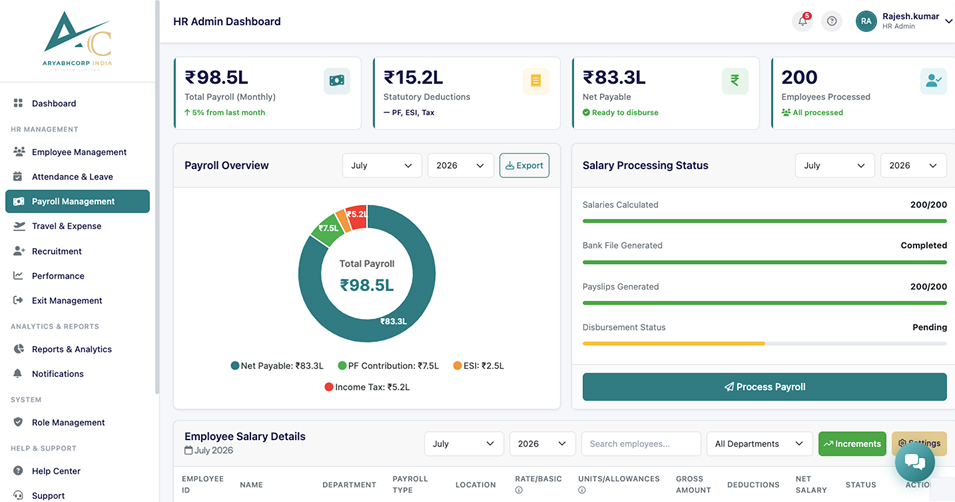Screen dimensions: 955x502
Task: Click the info icon under Rate/Basic column
Action: point(518,490)
